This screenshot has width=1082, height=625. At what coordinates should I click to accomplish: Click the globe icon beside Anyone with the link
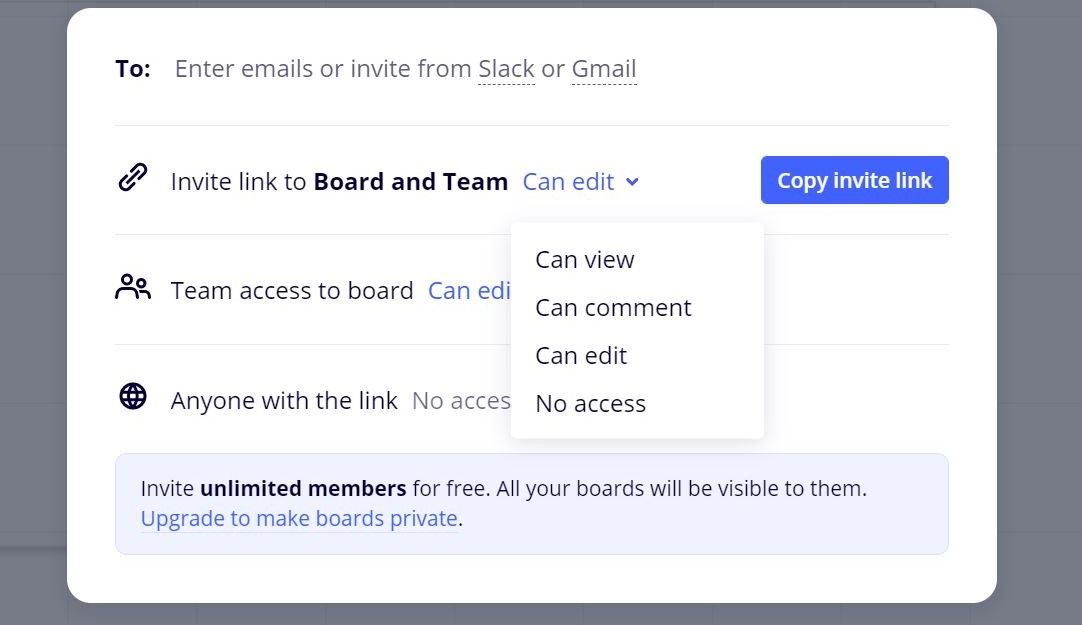(x=133, y=397)
